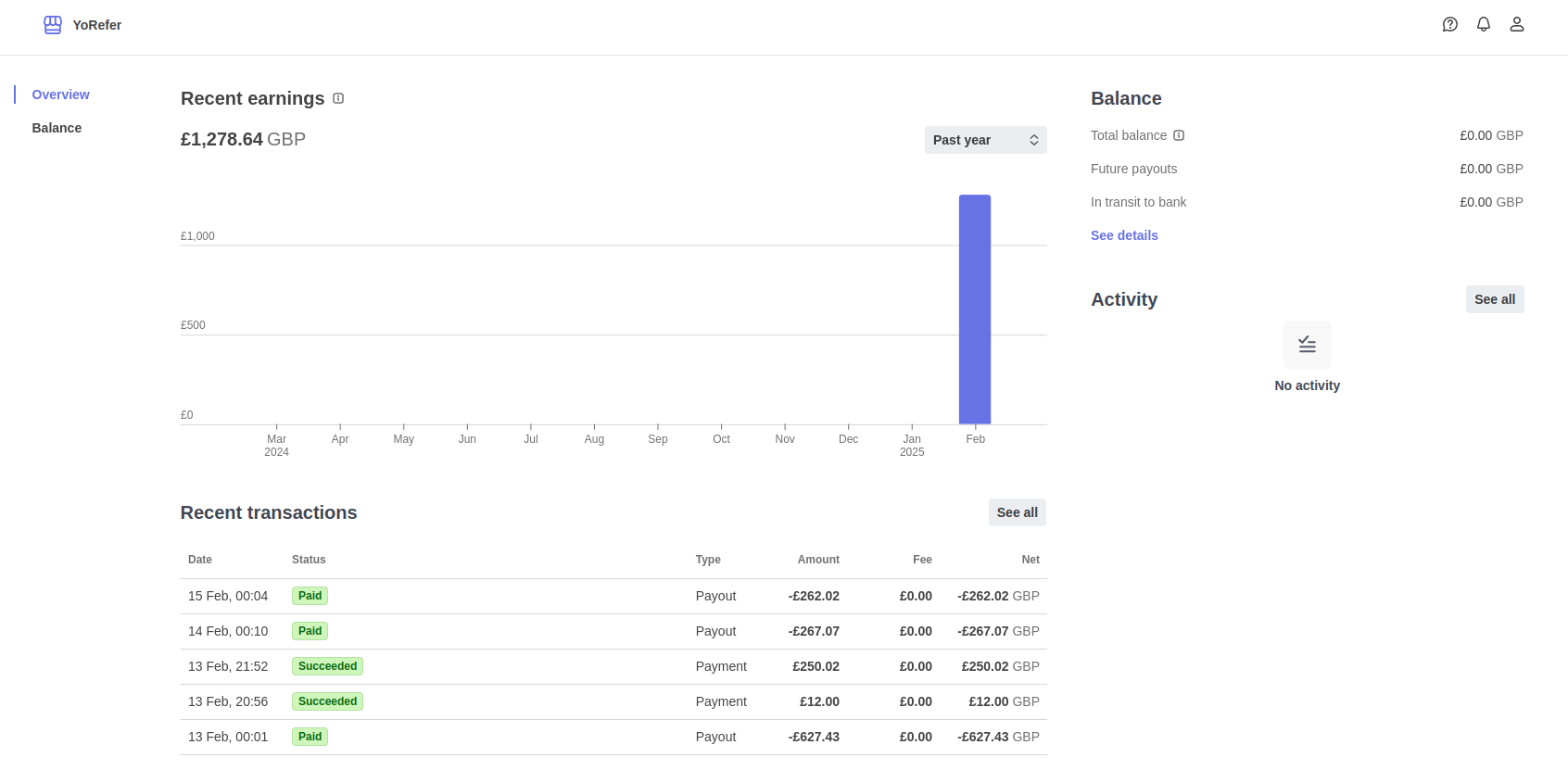Viewport: 1568px width, 770px height.
Task: Click the net value -£627.43 GBP
Action: click(998, 737)
